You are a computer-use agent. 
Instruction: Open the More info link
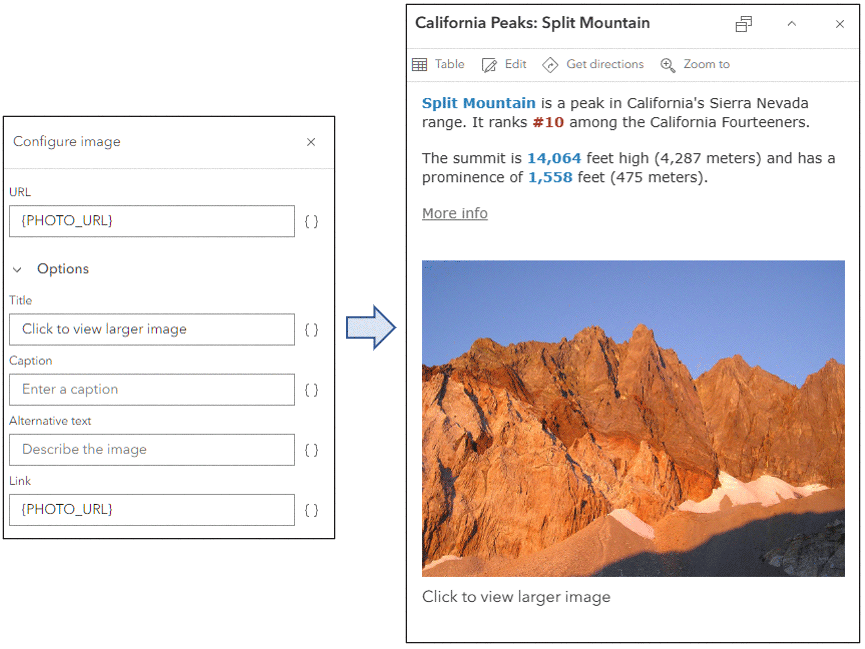(454, 213)
